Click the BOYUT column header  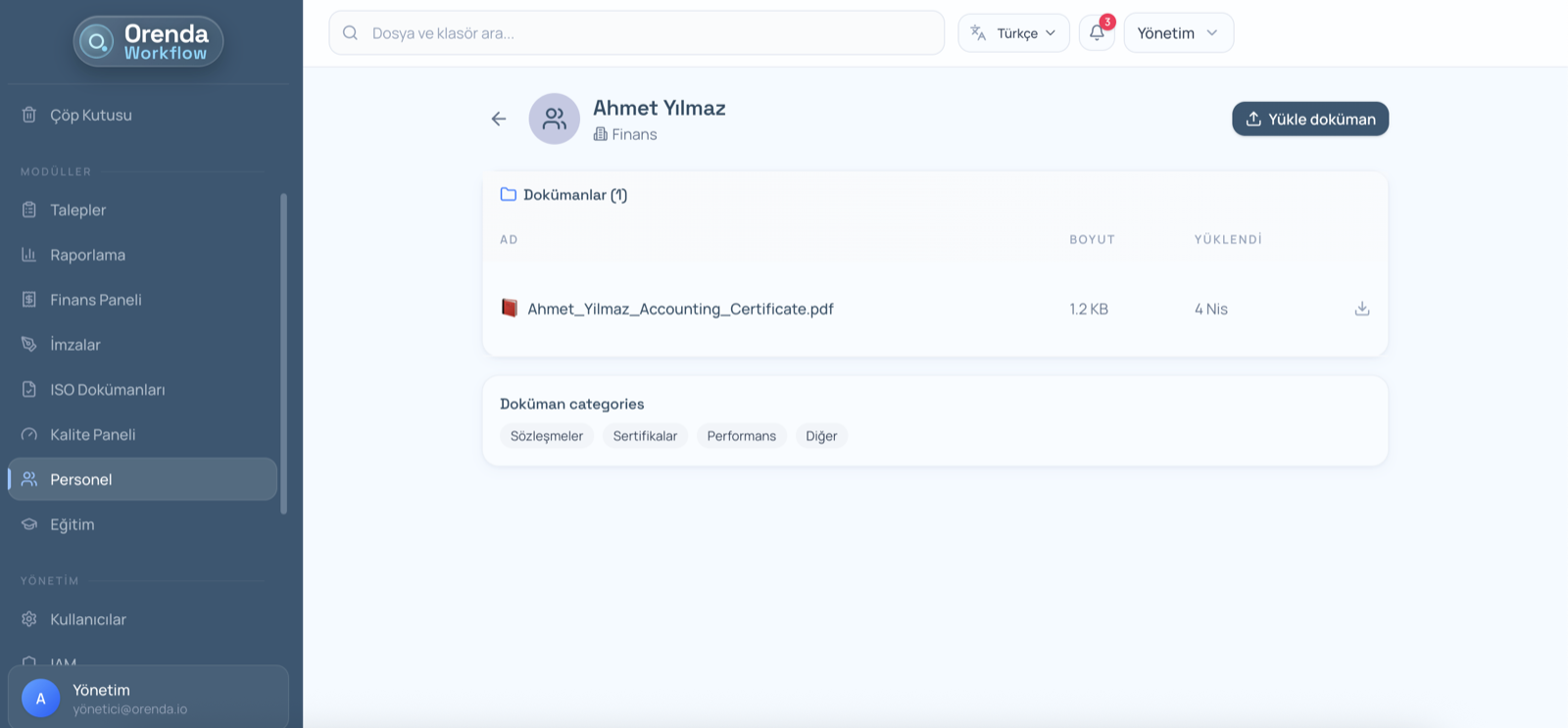(1092, 239)
